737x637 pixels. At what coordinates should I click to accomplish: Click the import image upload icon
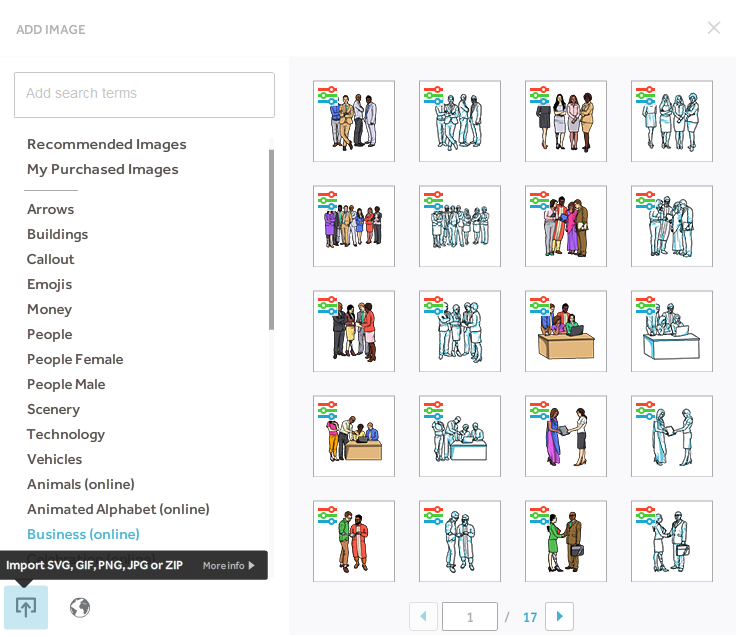click(x=26, y=607)
